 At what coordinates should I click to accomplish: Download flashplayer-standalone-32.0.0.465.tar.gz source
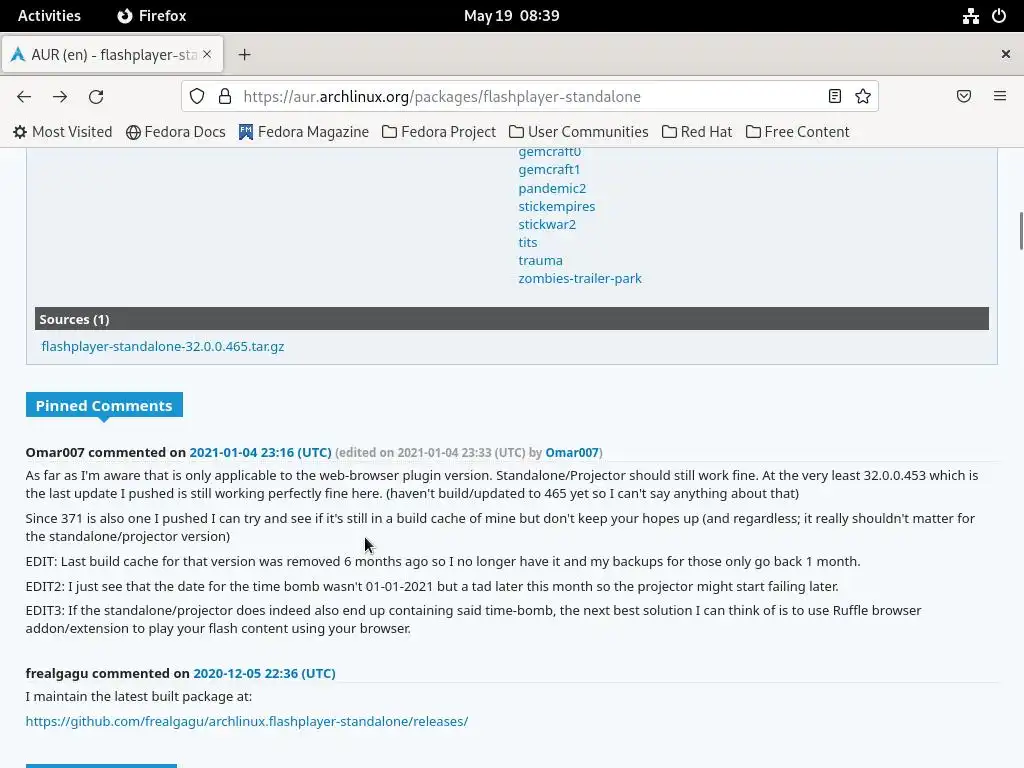(x=163, y=346)
